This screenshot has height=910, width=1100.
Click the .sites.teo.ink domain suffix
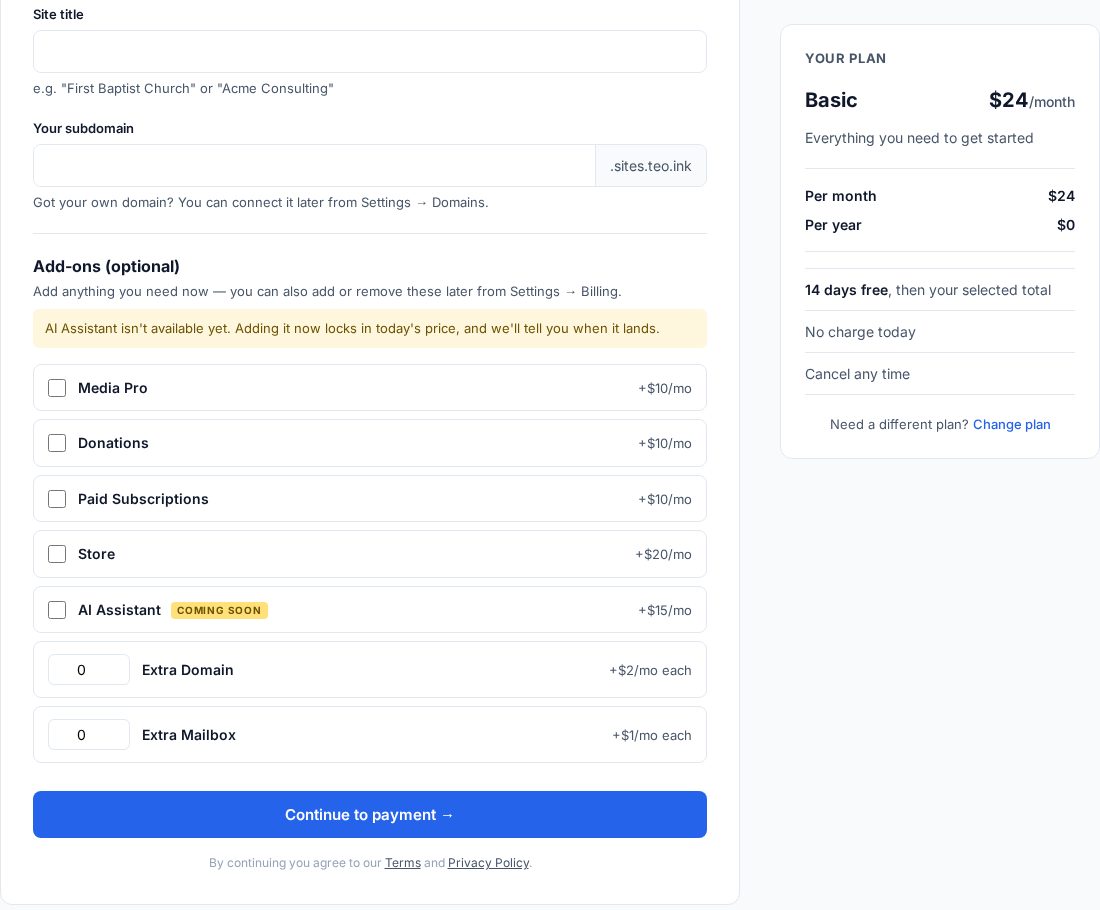651,166
